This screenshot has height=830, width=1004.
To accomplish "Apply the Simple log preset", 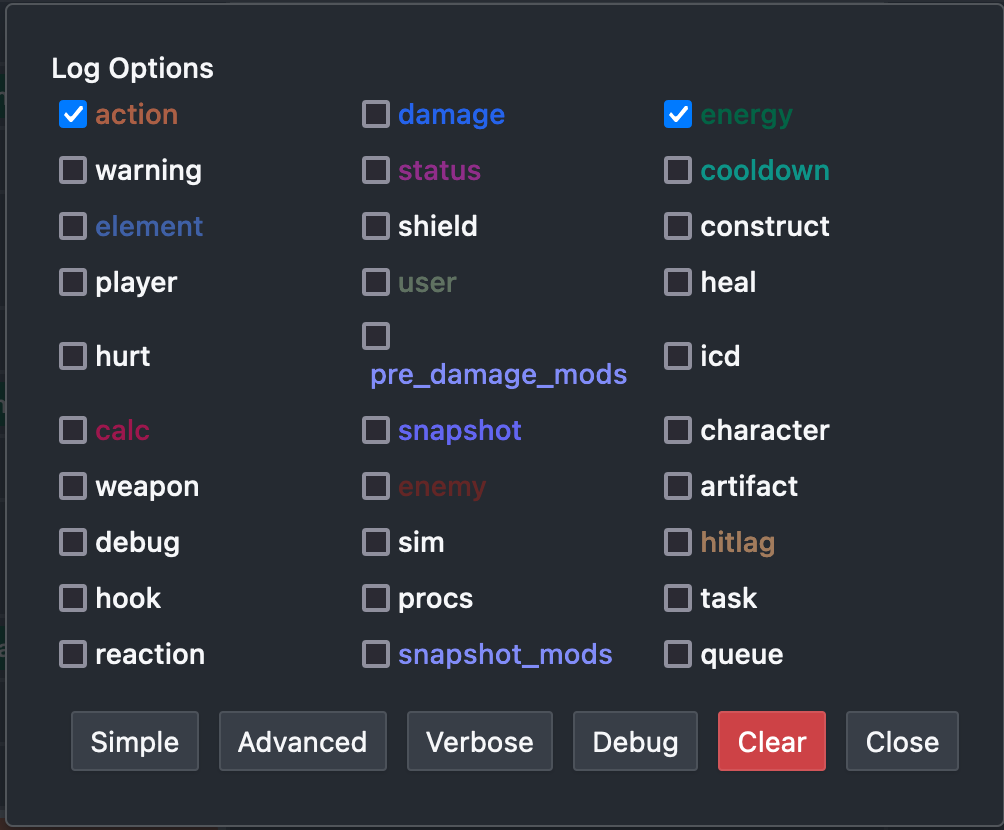I will tap(134, 741).
